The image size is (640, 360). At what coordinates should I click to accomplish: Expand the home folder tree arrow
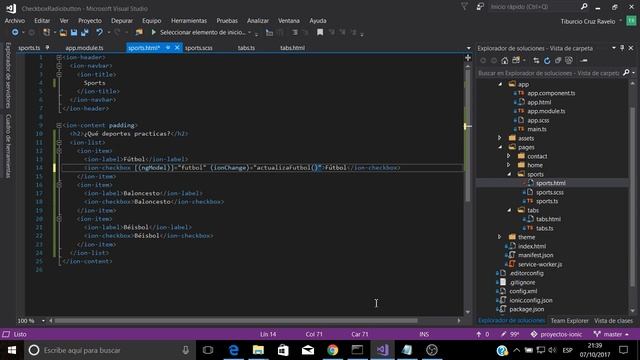tap(509, 165)
